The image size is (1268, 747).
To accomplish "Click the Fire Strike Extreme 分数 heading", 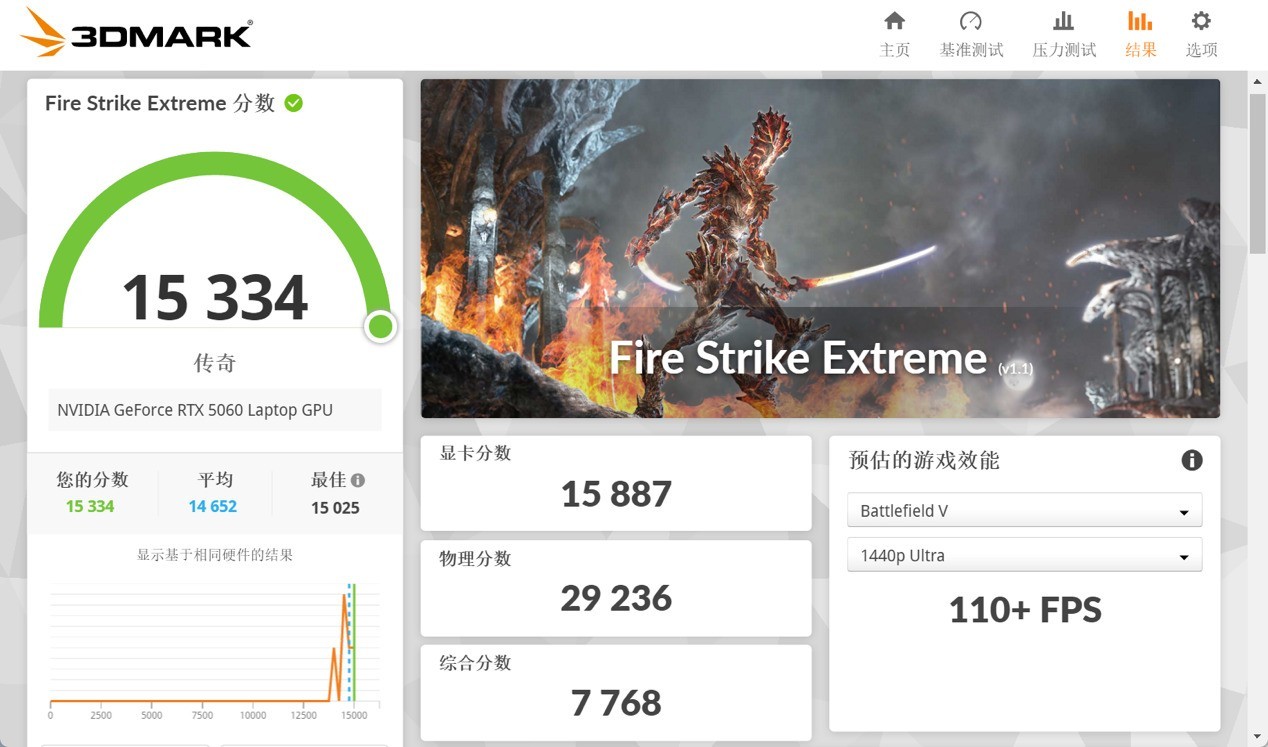I will point(160,103).
